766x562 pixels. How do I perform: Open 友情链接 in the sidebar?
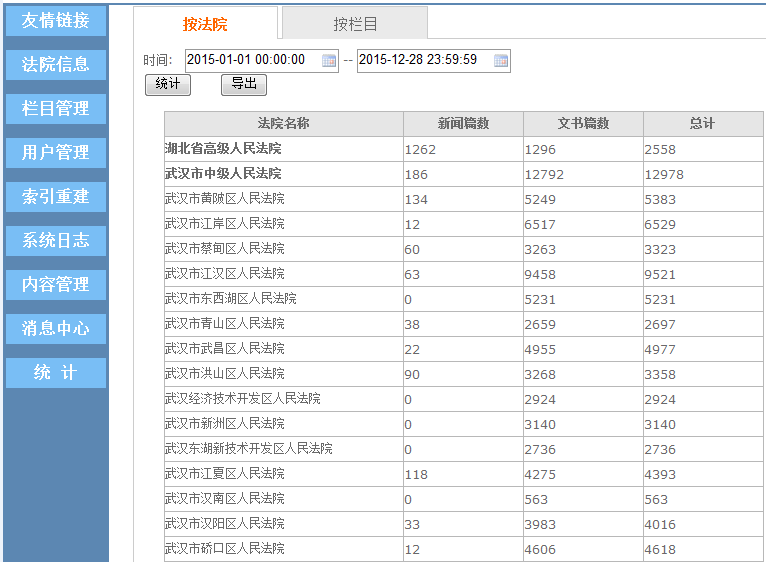(56, 21)
